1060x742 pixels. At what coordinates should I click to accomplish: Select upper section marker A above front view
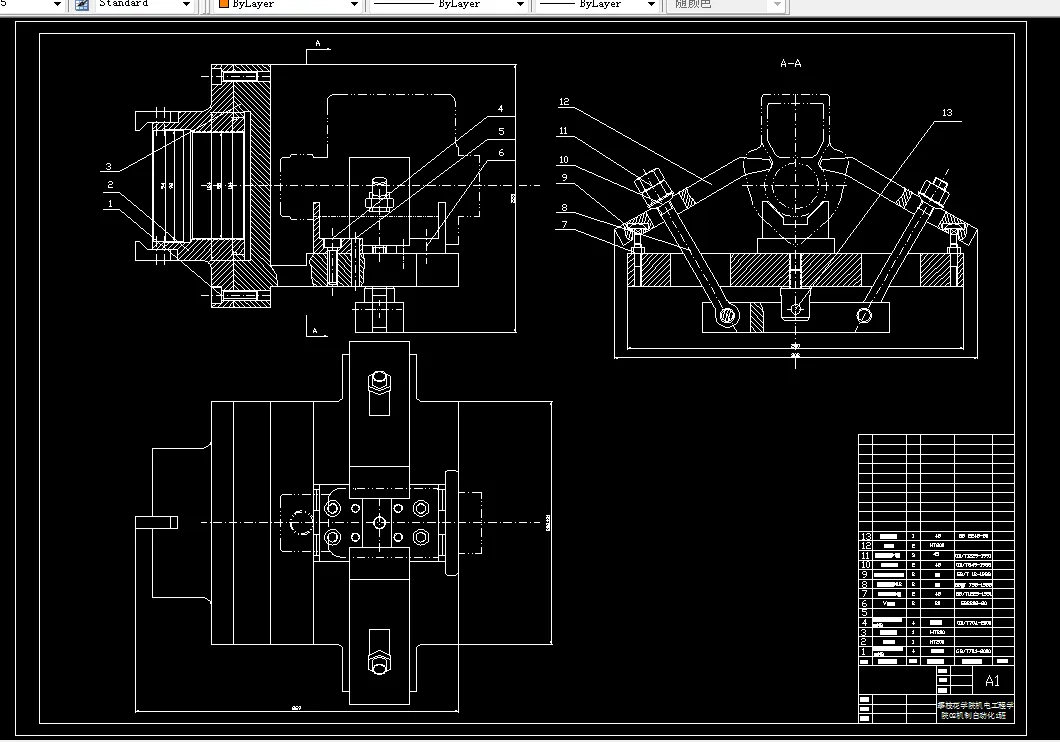[x=318, y=44]
